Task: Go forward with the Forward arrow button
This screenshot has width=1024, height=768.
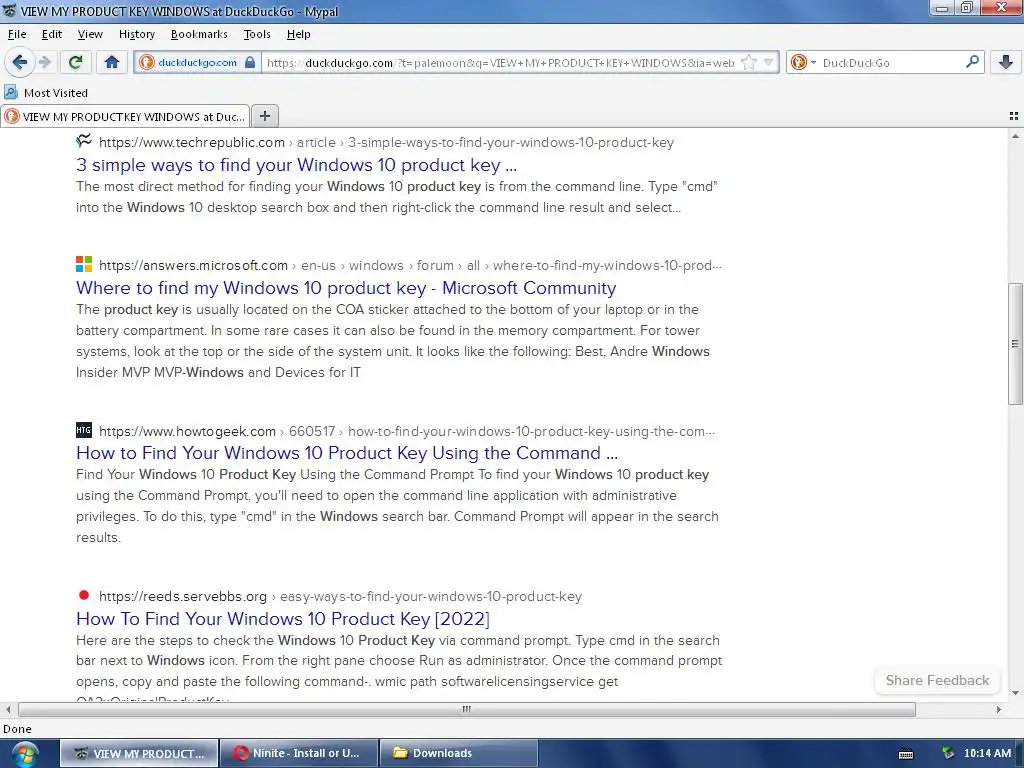Action: click(44, 62)
